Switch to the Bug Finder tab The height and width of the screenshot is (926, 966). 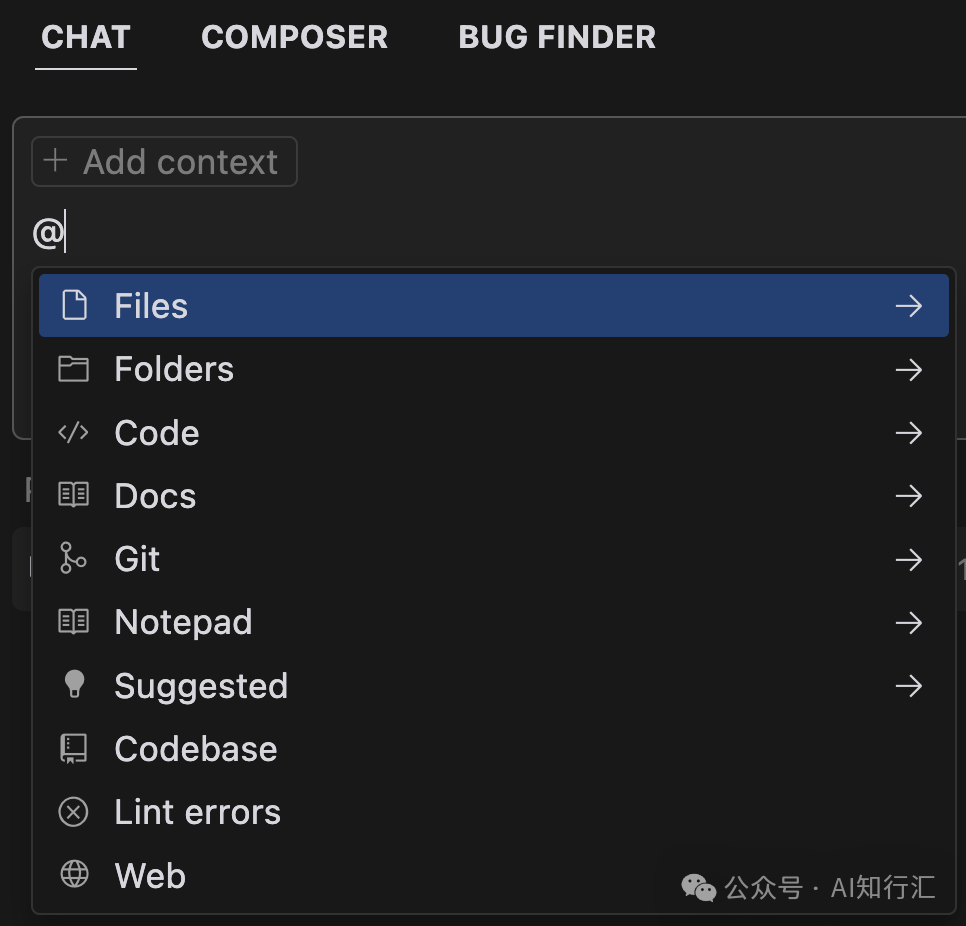pyautogui.click(x=557, y=37)
